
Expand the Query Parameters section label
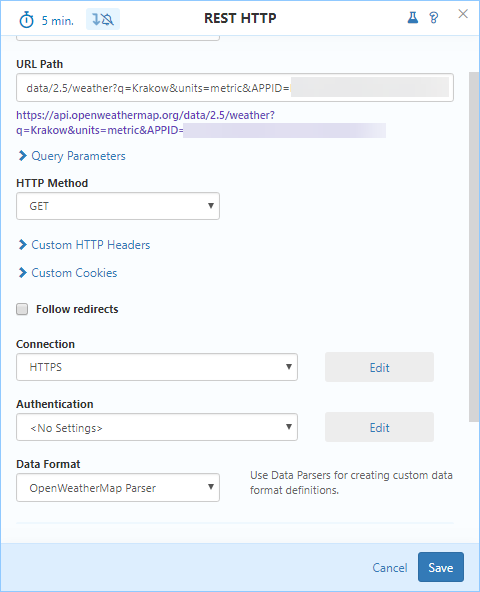tap(78, 156)
